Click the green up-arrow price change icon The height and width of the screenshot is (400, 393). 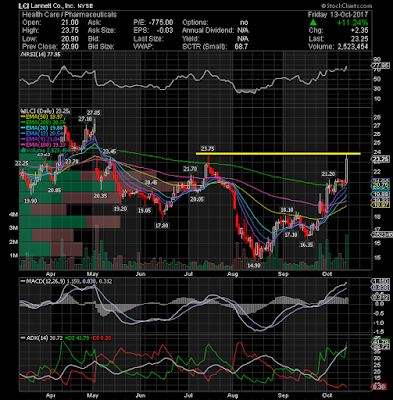(x=313, y=22)
